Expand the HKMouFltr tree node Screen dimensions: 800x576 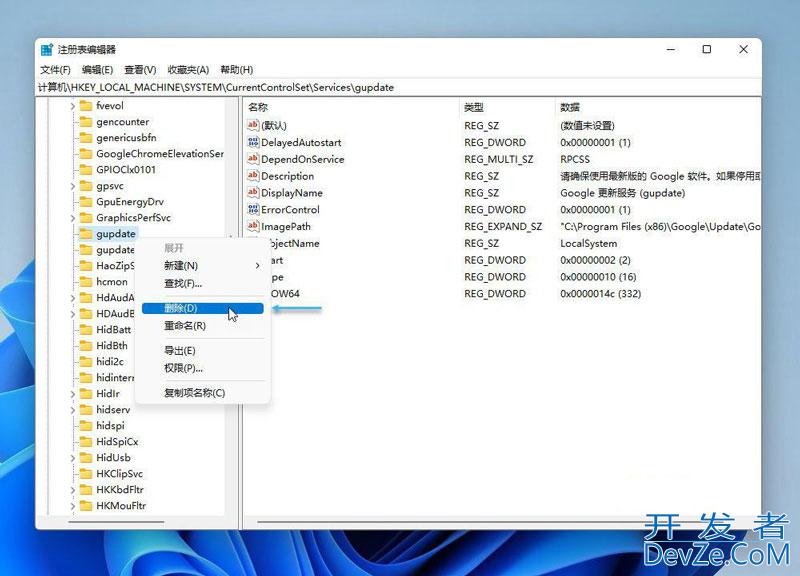point(72,506)
